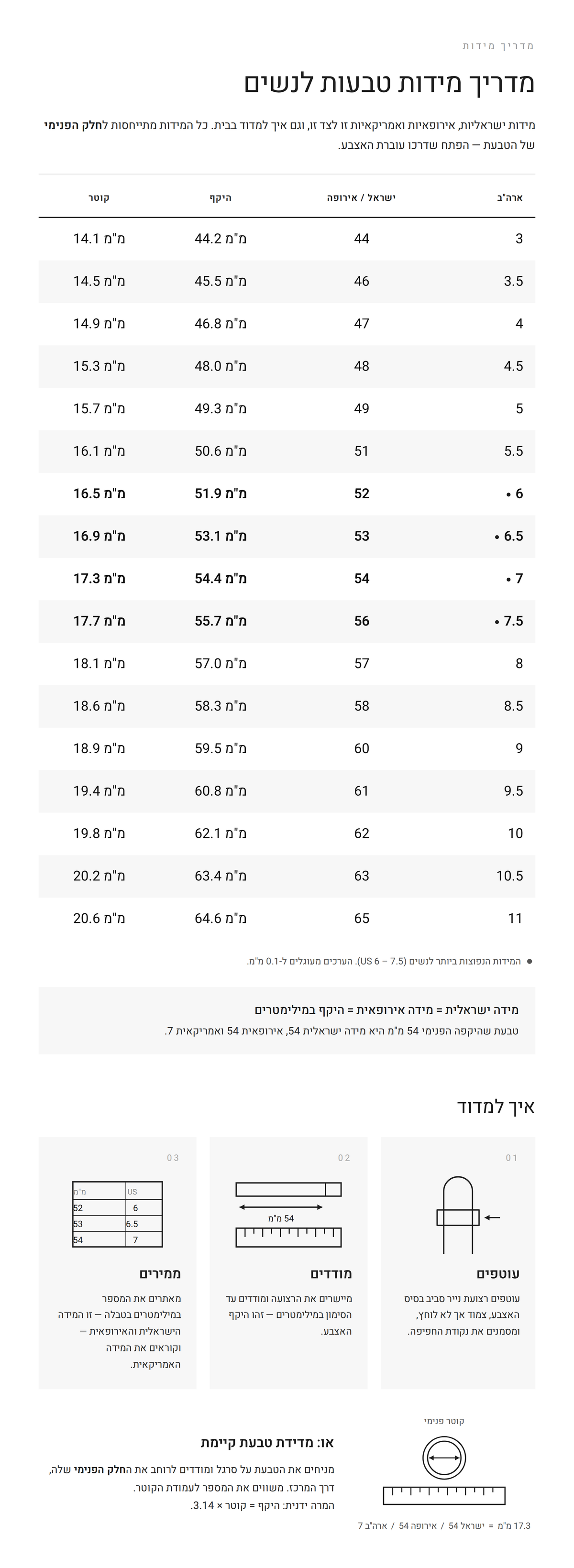Click the עוטפים step title
This screenshot has width=574, height=1568.
point(498,1274)
